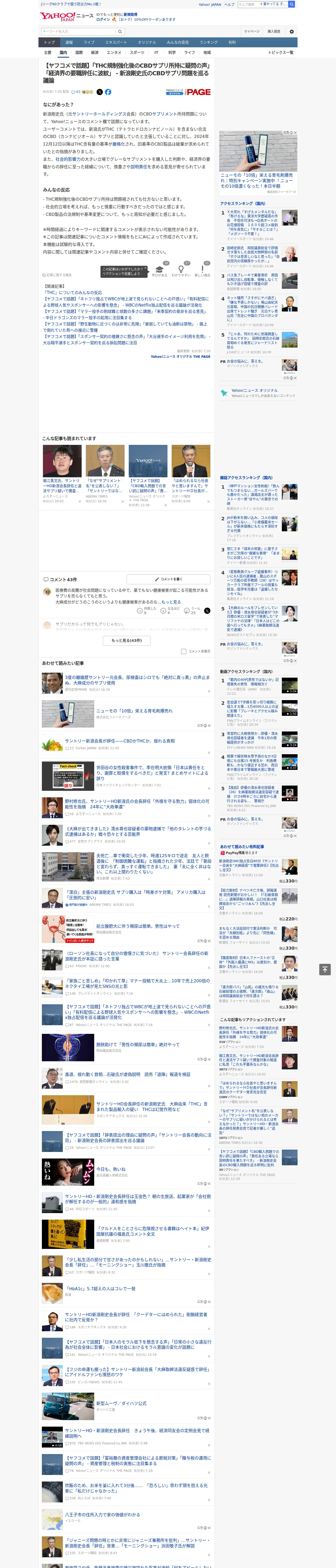Open the ニューモの「10倍」ad image
This screenshot has width=336, height=1568.
(x=259, y=152)
